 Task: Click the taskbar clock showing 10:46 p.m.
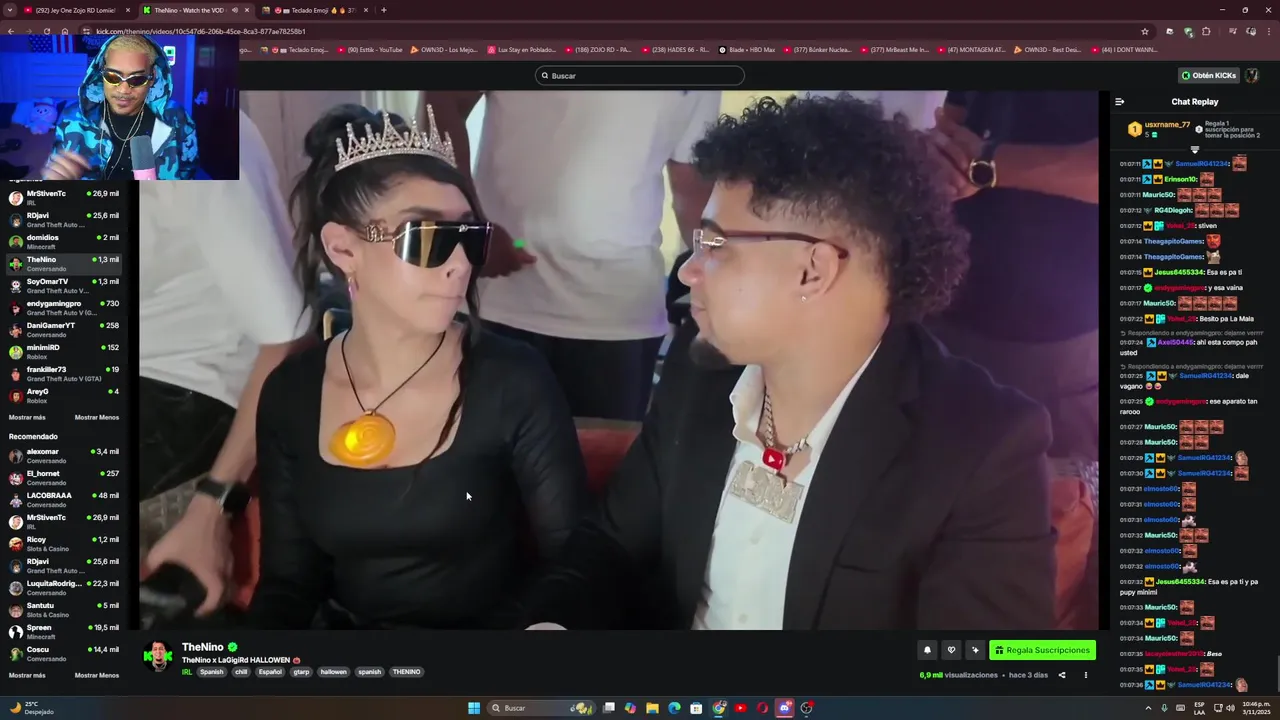1257,708
